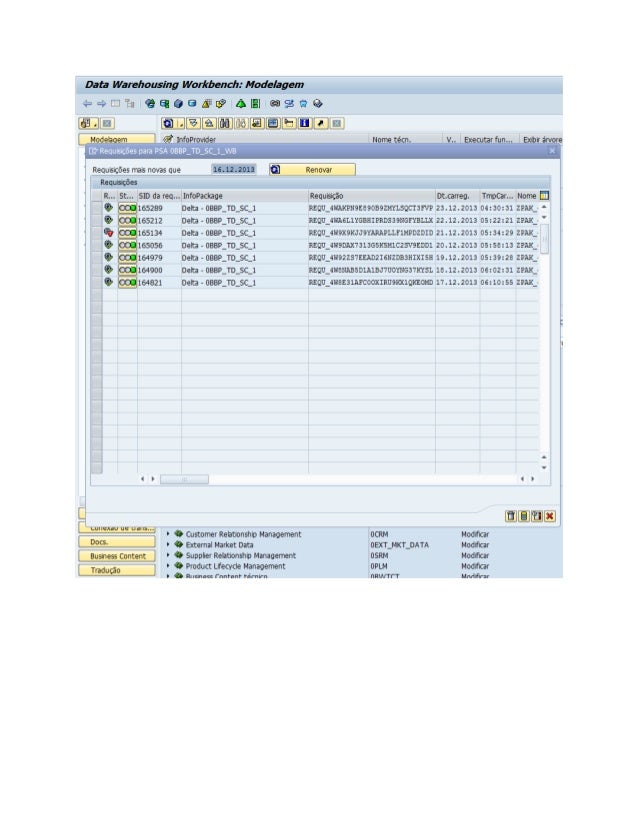Select SID cell 164979
The width and height of the screenshot is (638, 826).
159,258
